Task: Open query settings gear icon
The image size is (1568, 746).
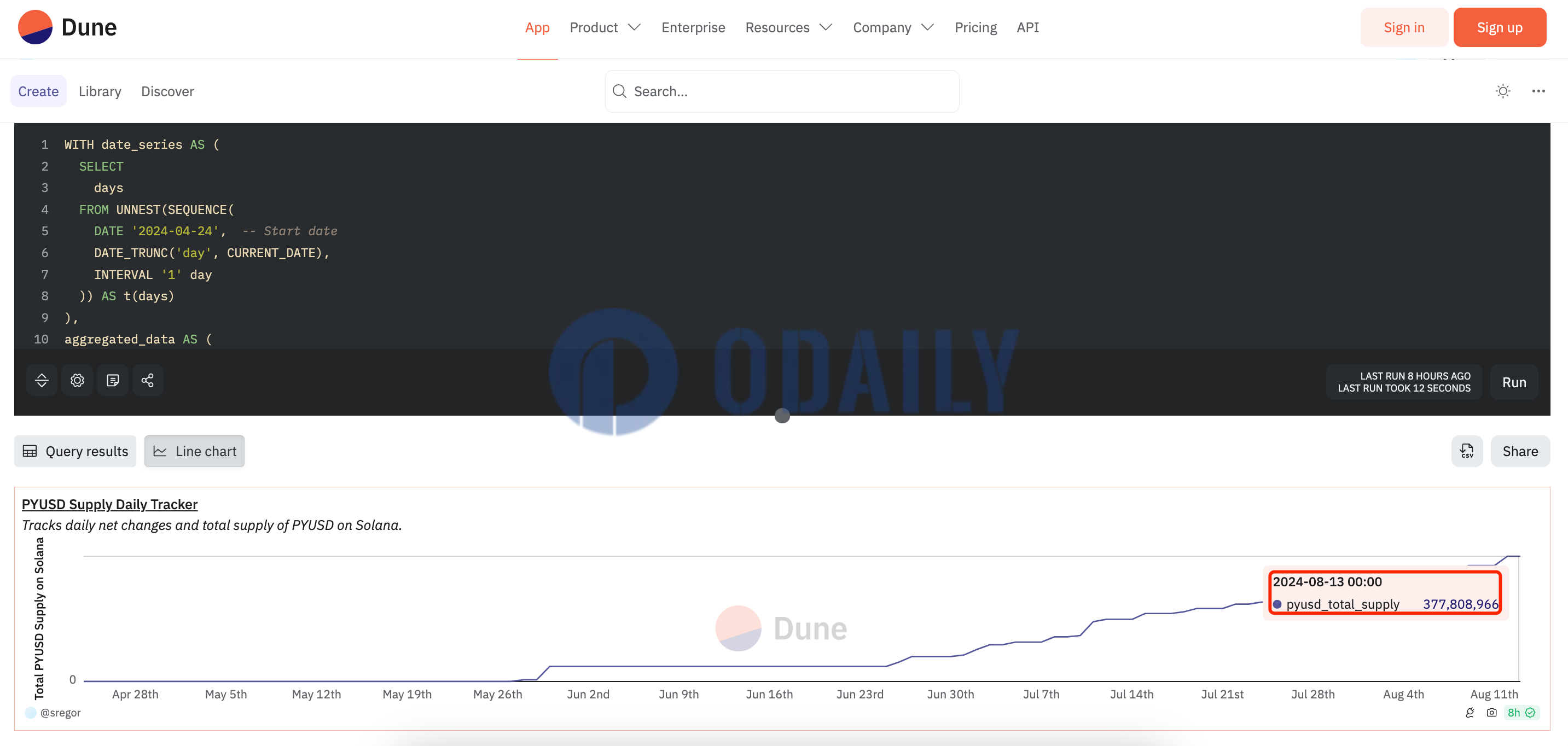Action: [x=77, y=380]
